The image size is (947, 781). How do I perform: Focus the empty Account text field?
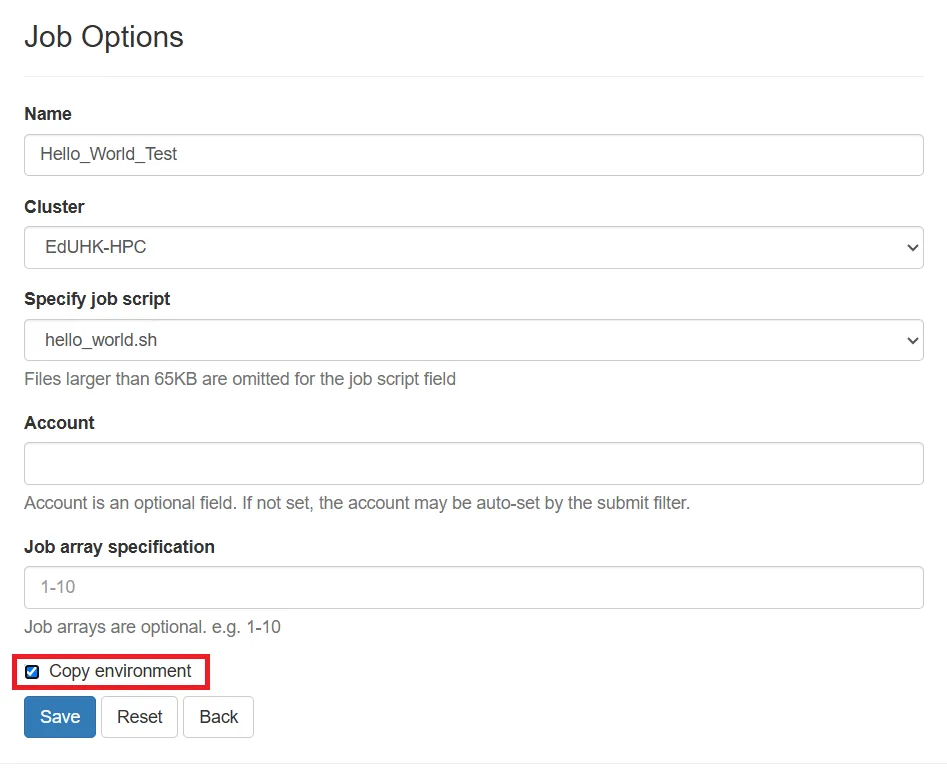click(x=473, y=464)
